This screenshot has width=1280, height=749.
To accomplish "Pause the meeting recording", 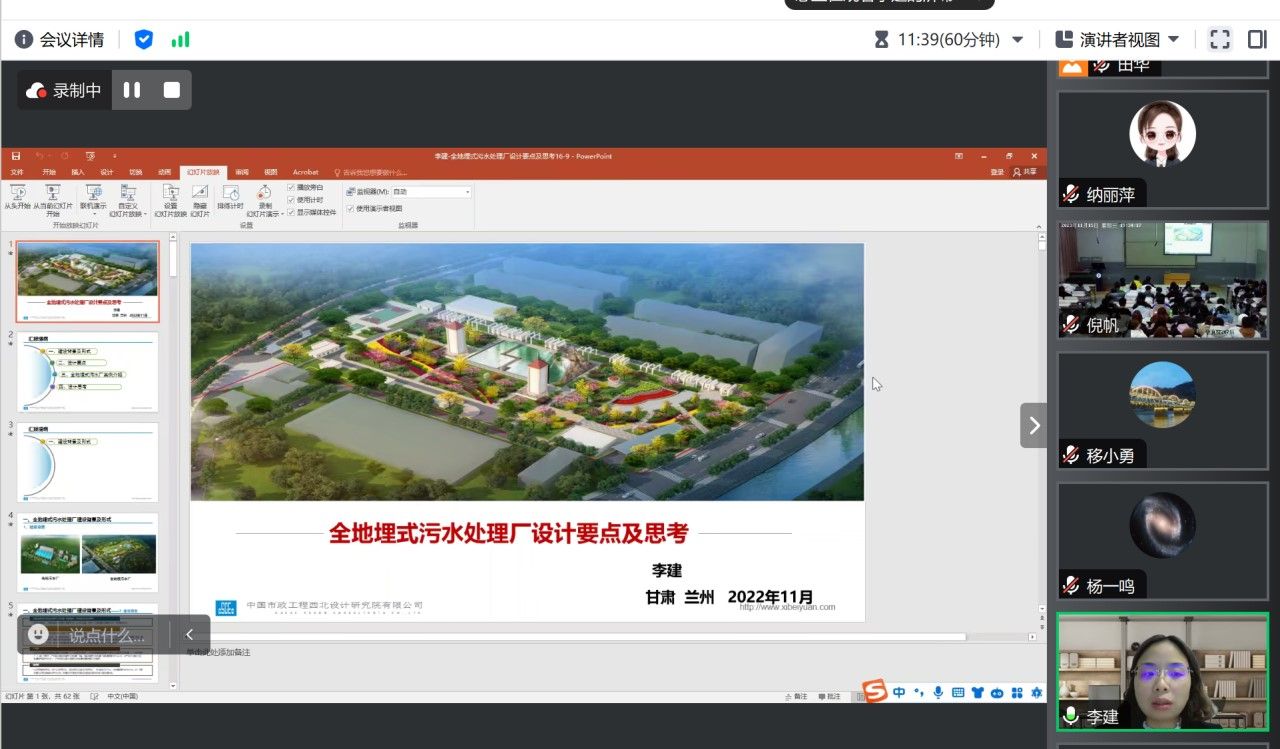I will tap(132, 90).
